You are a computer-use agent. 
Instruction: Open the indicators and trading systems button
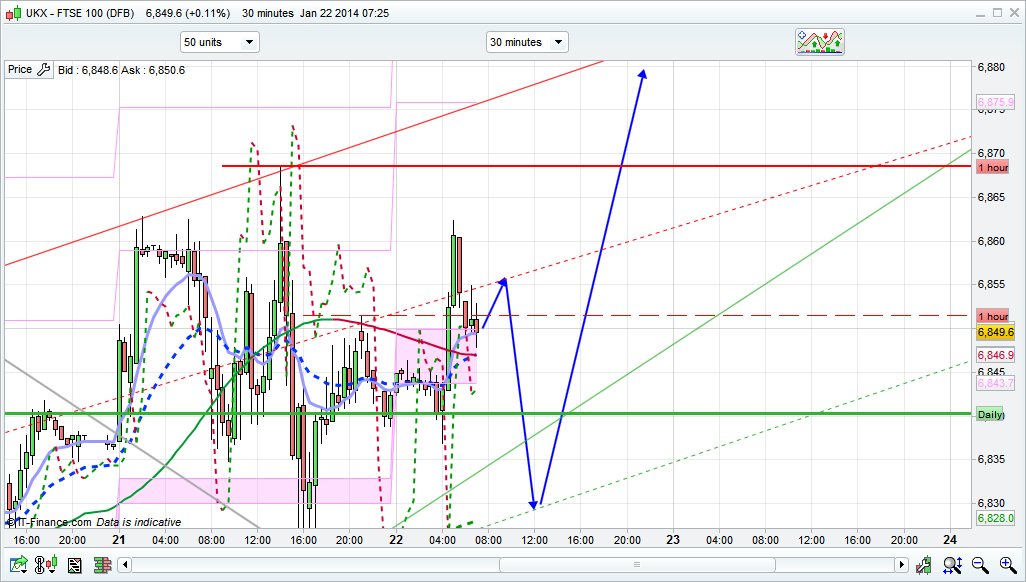pos(819,41)
